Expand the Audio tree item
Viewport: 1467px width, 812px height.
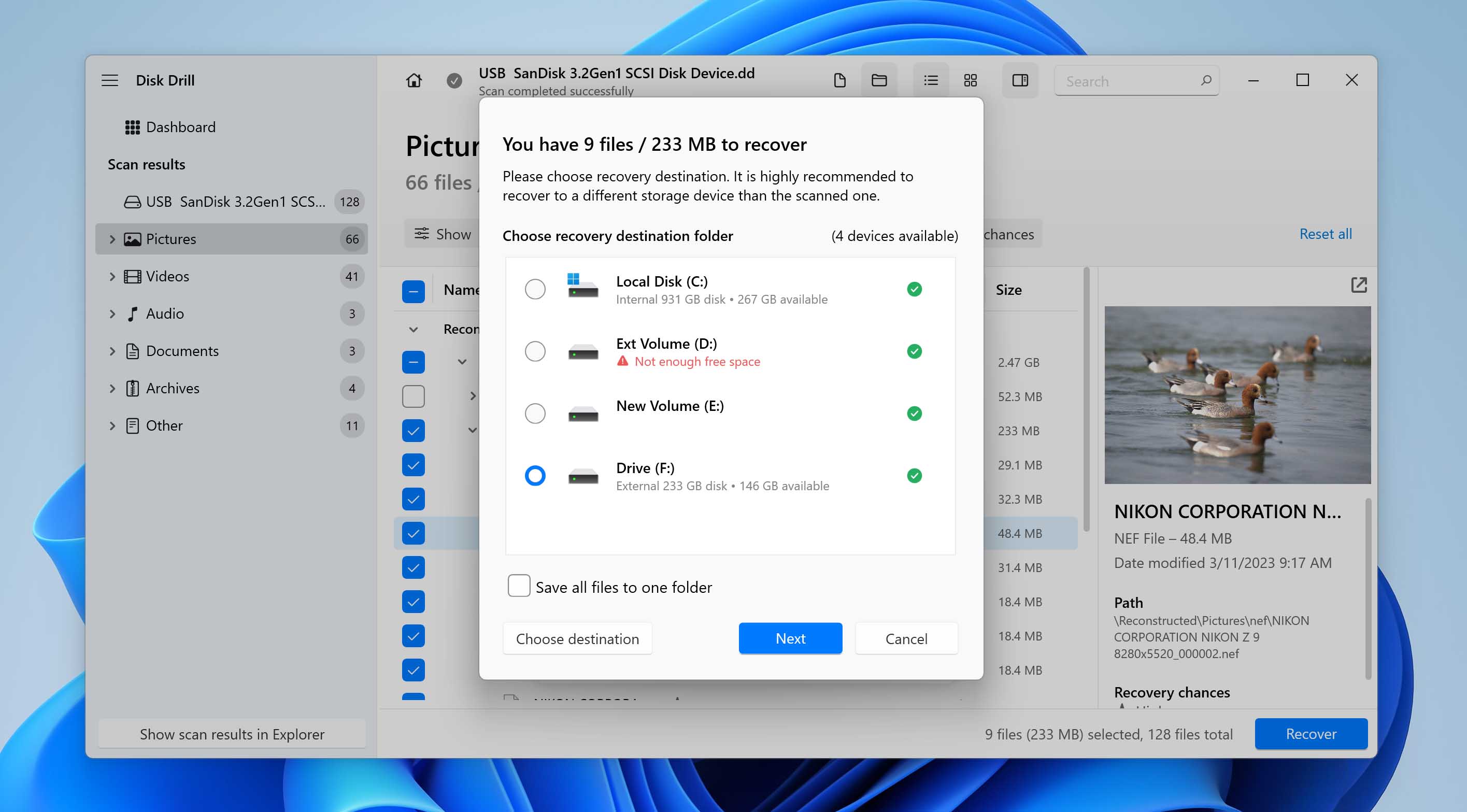112,314
